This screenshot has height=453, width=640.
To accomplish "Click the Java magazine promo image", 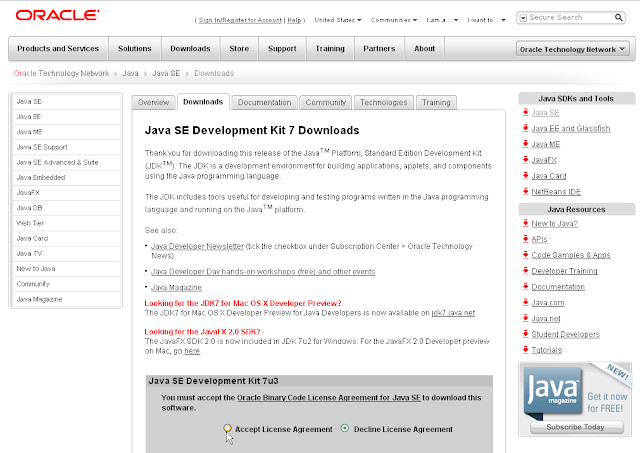I will click(553, 393).
